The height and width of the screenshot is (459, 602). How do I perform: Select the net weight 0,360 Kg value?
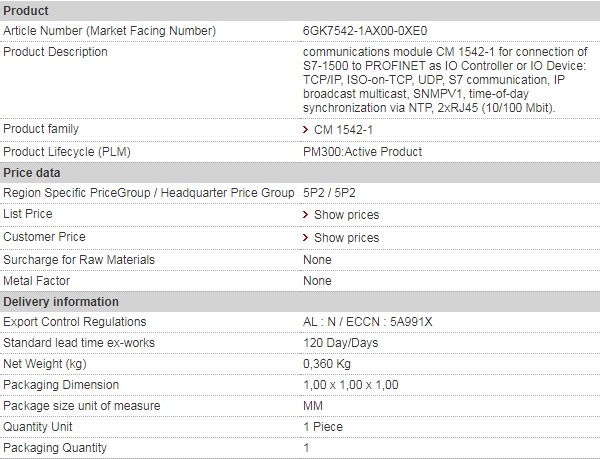pos(327,364)
